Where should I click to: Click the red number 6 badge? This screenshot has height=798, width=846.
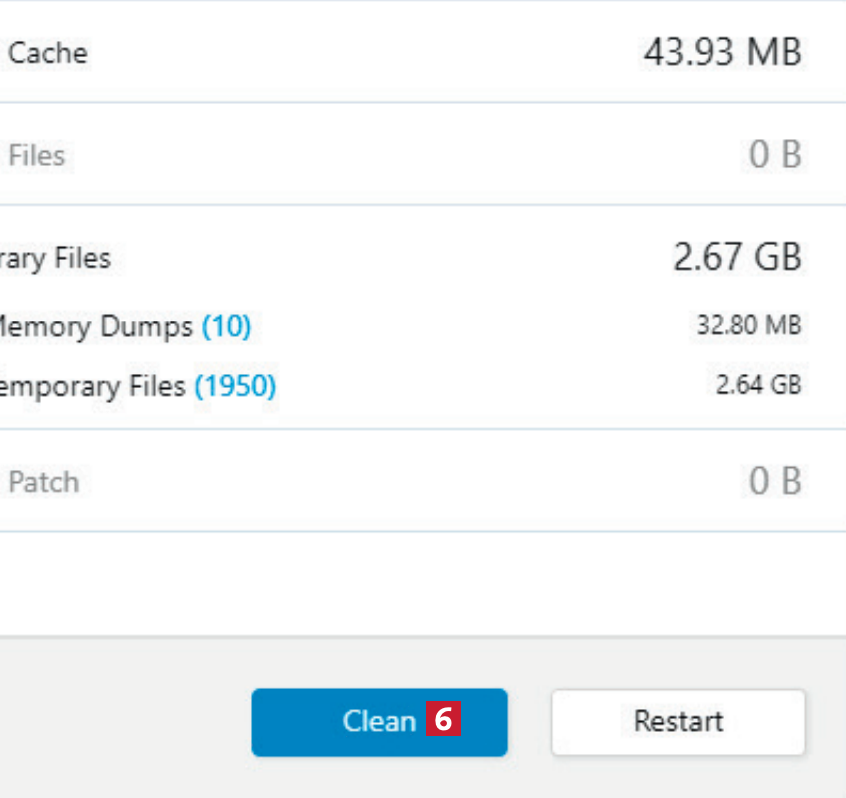[443, 721]
